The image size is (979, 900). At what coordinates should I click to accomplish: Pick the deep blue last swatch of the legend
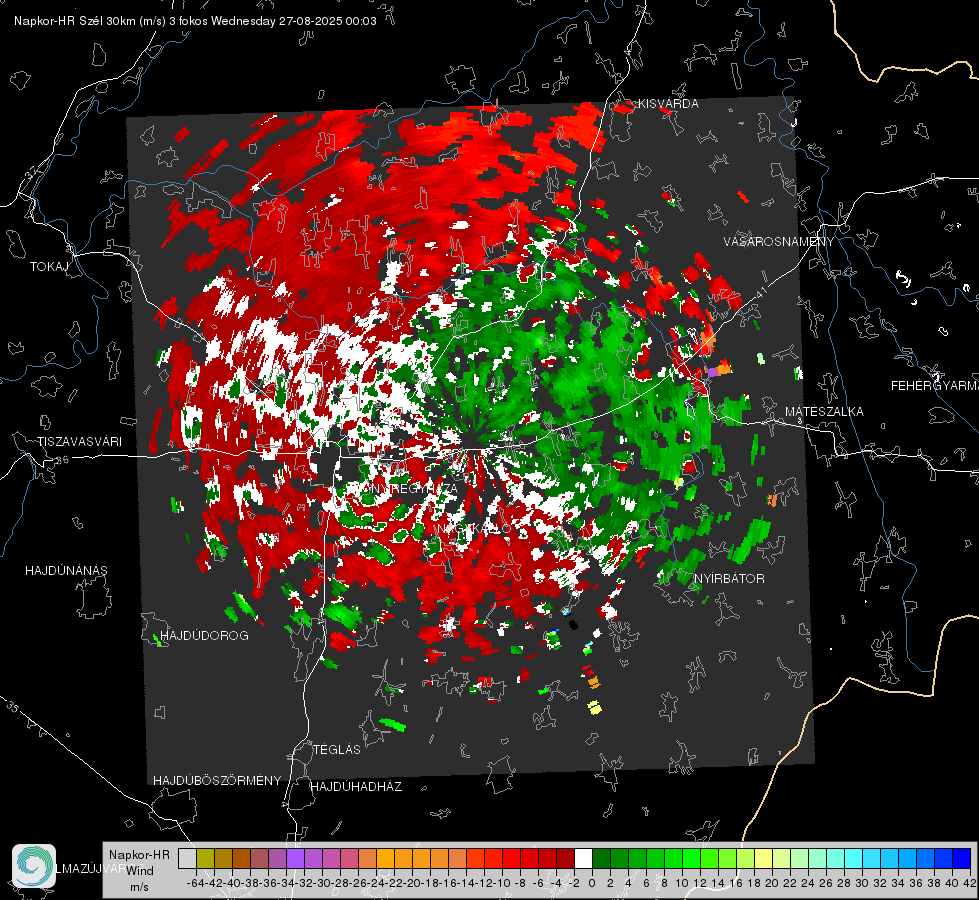pos(962,858)
